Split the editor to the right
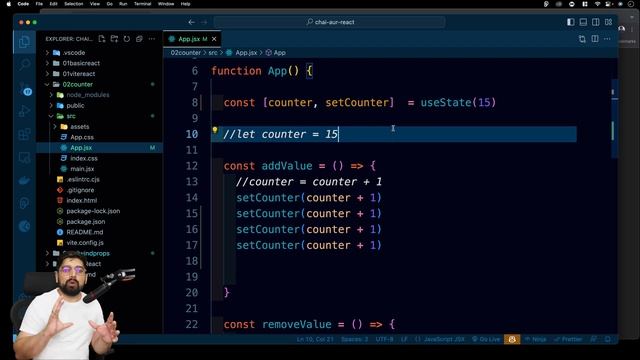The width and height of the screenshot is (640, 360). [595, 39]
